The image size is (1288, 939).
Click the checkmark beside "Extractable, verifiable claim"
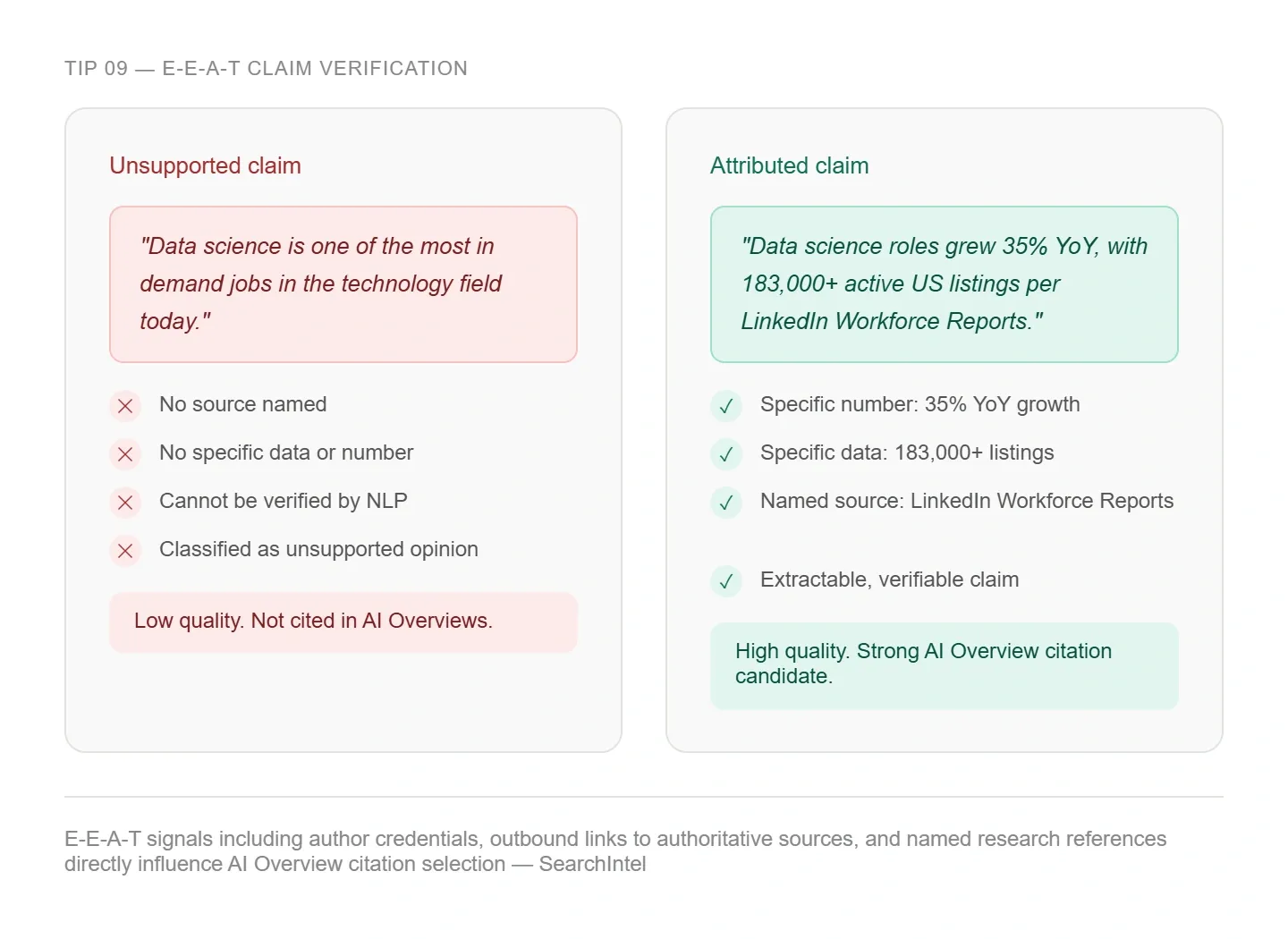click(x=726, y=581)
